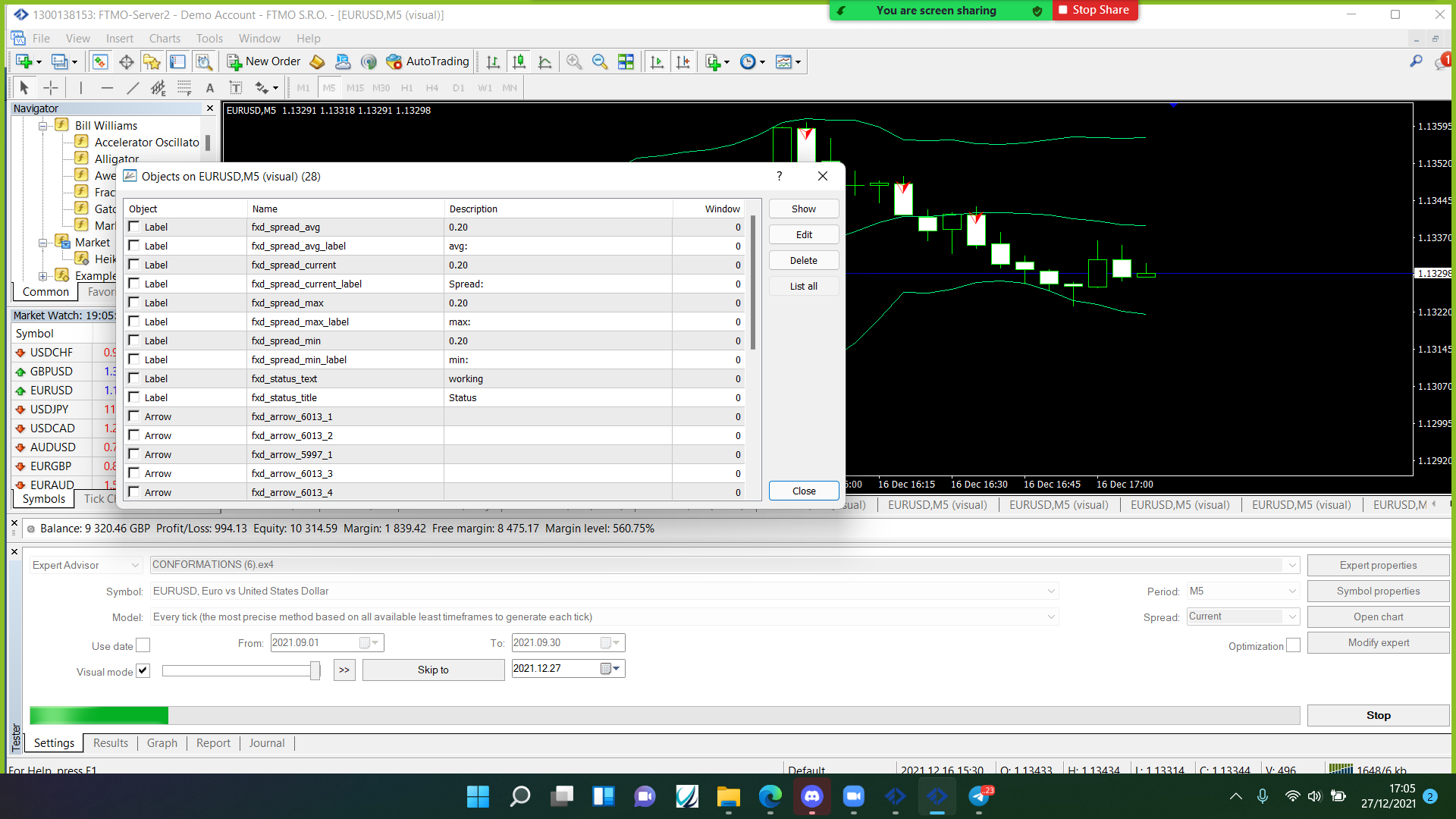Select the Crosshair tool
The height and width of the screenshot is (819, 1456).
tap(51, 88)
